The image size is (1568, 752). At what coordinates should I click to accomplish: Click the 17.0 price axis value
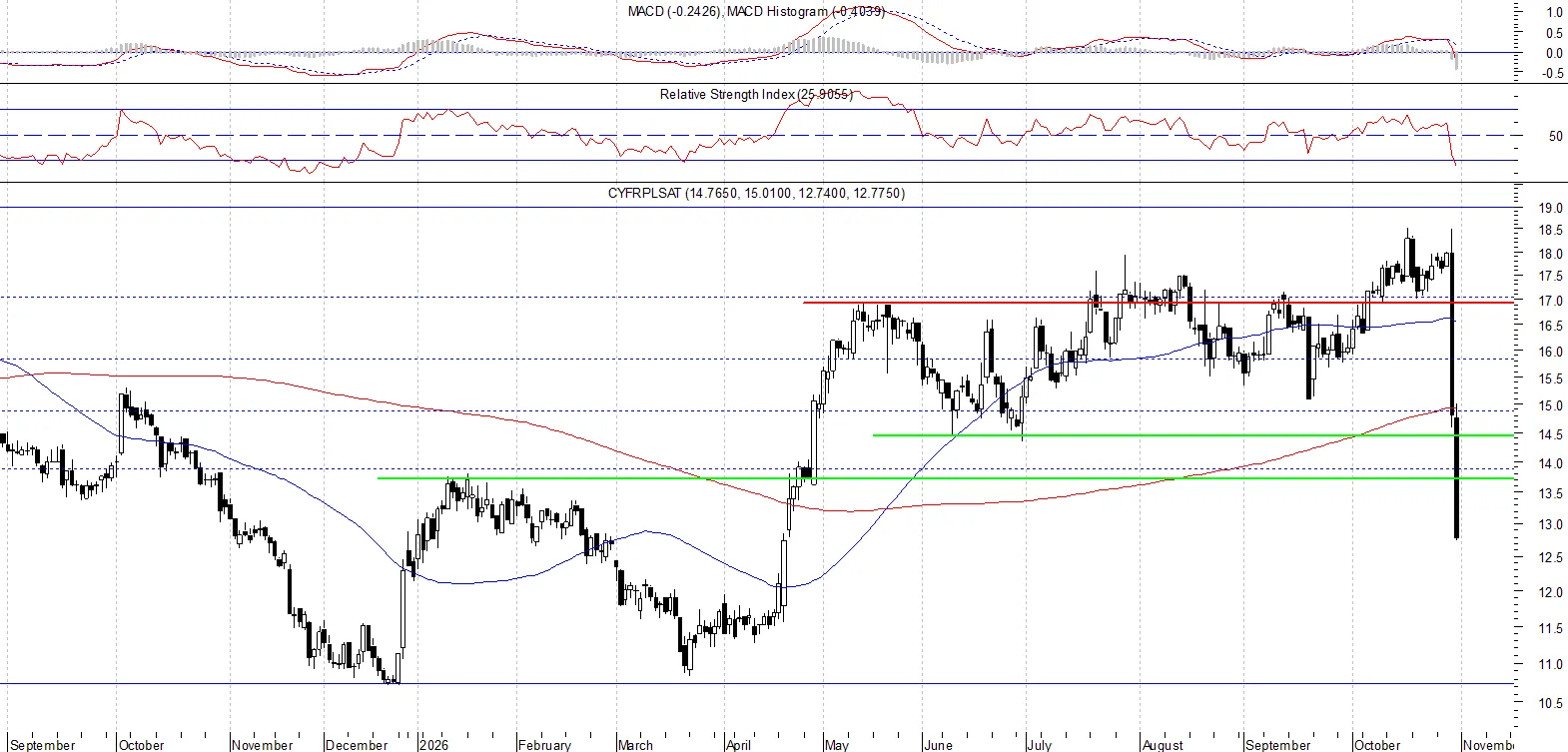click(x=1550, y=301)
